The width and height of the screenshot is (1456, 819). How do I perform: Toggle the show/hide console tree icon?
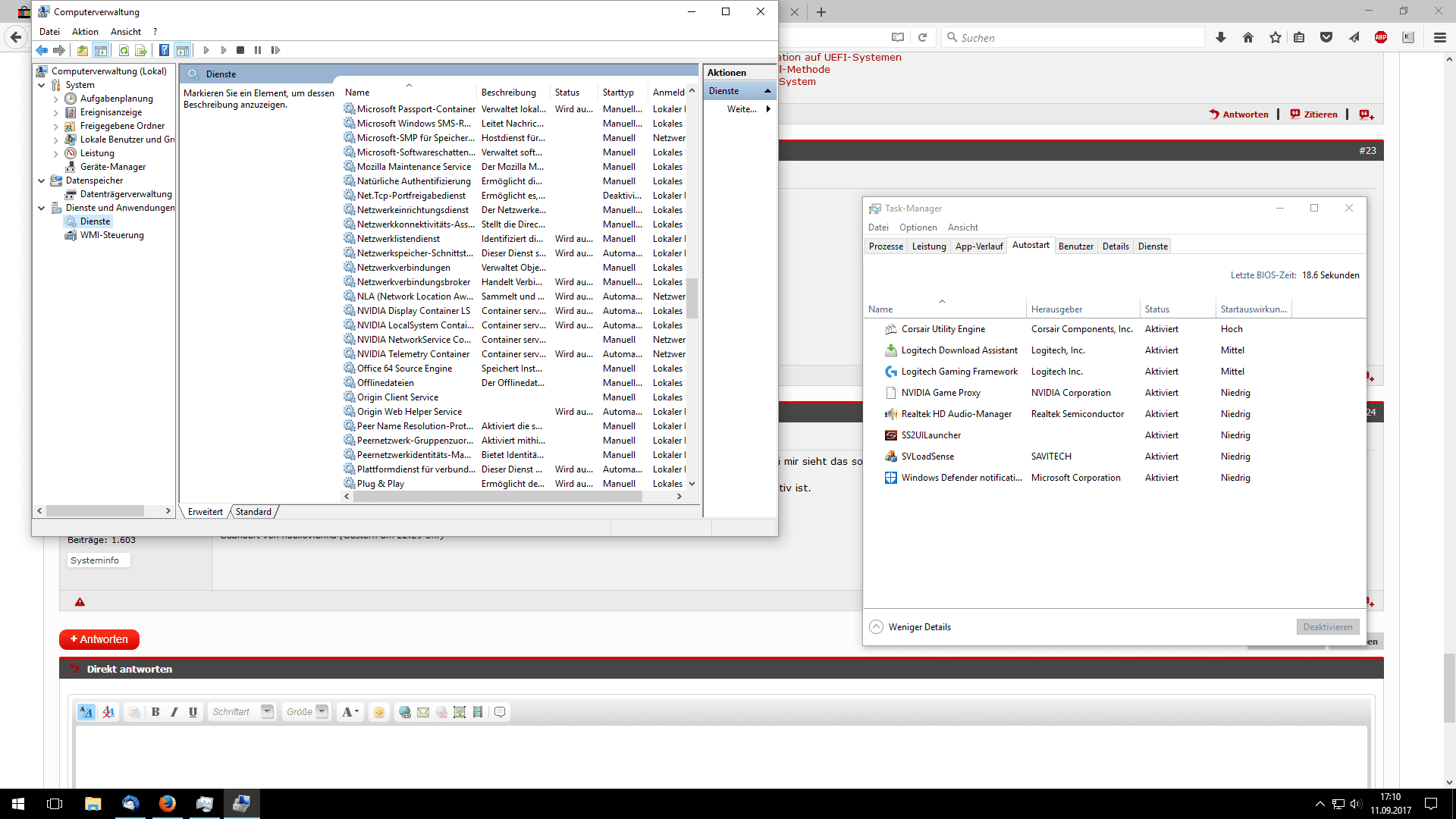pyautogui.click(x=101, y=50)
